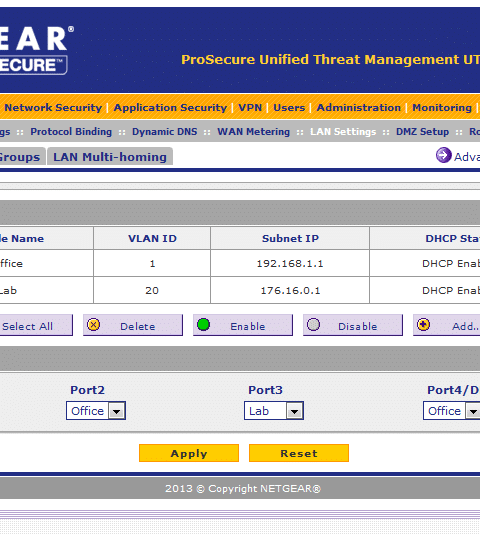Screen dimensions: 480x535
Task: Open the Network Security menu
Action: point(53,108)
